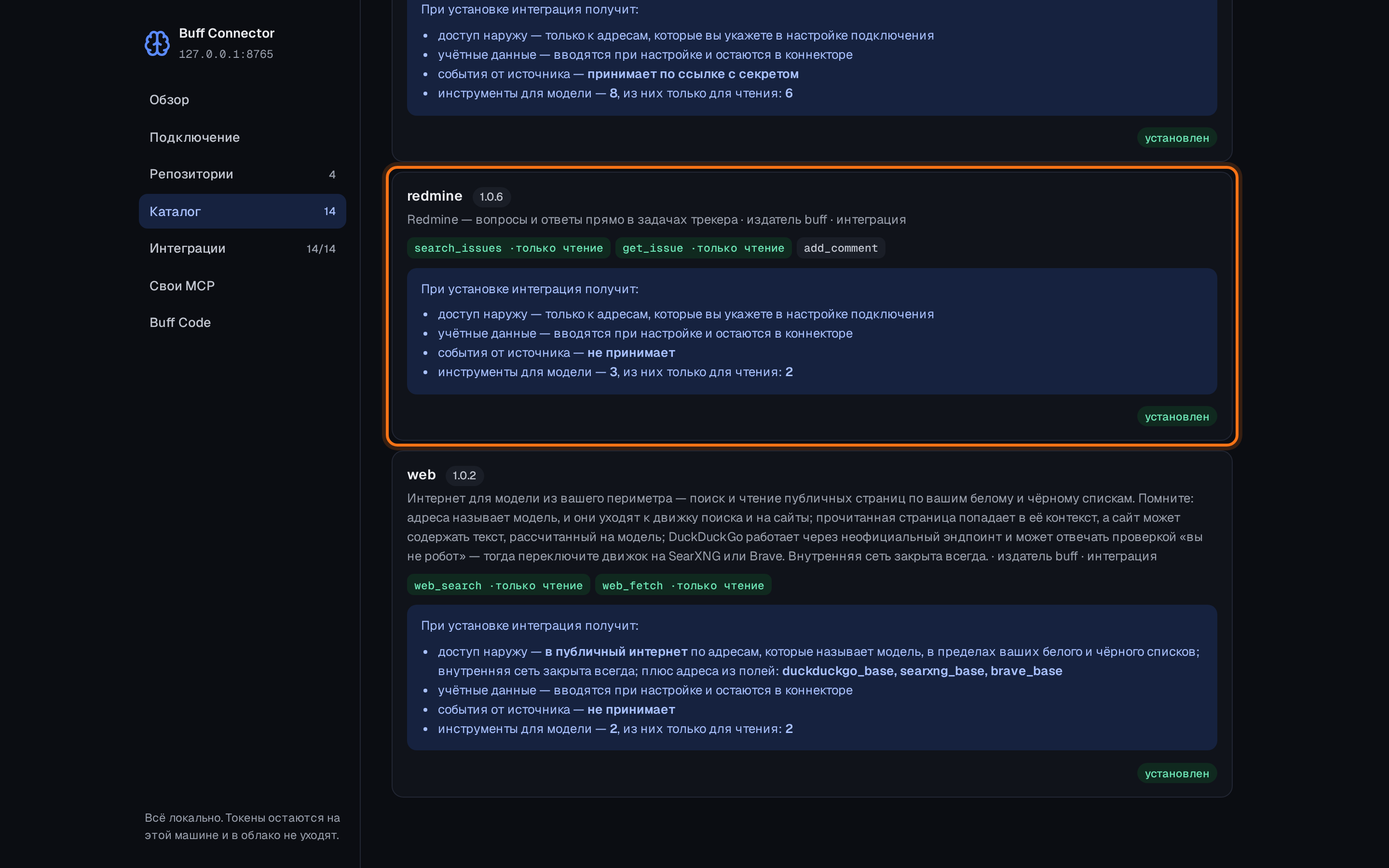Click the redmine version badge 1.0.6

click(491, 197)
